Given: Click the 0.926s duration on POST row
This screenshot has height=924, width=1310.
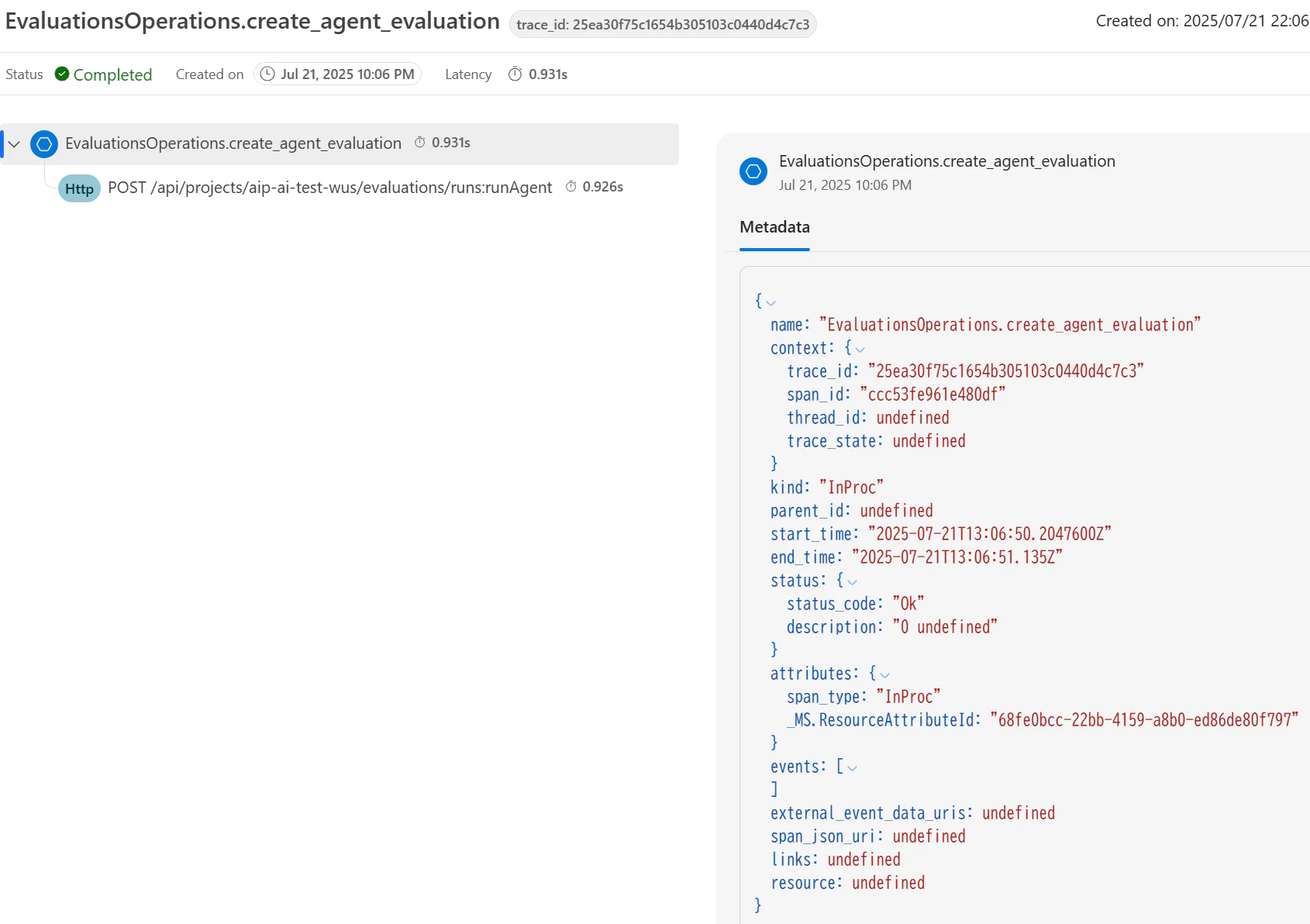Looking at the screenshot, I should (603, 187).
